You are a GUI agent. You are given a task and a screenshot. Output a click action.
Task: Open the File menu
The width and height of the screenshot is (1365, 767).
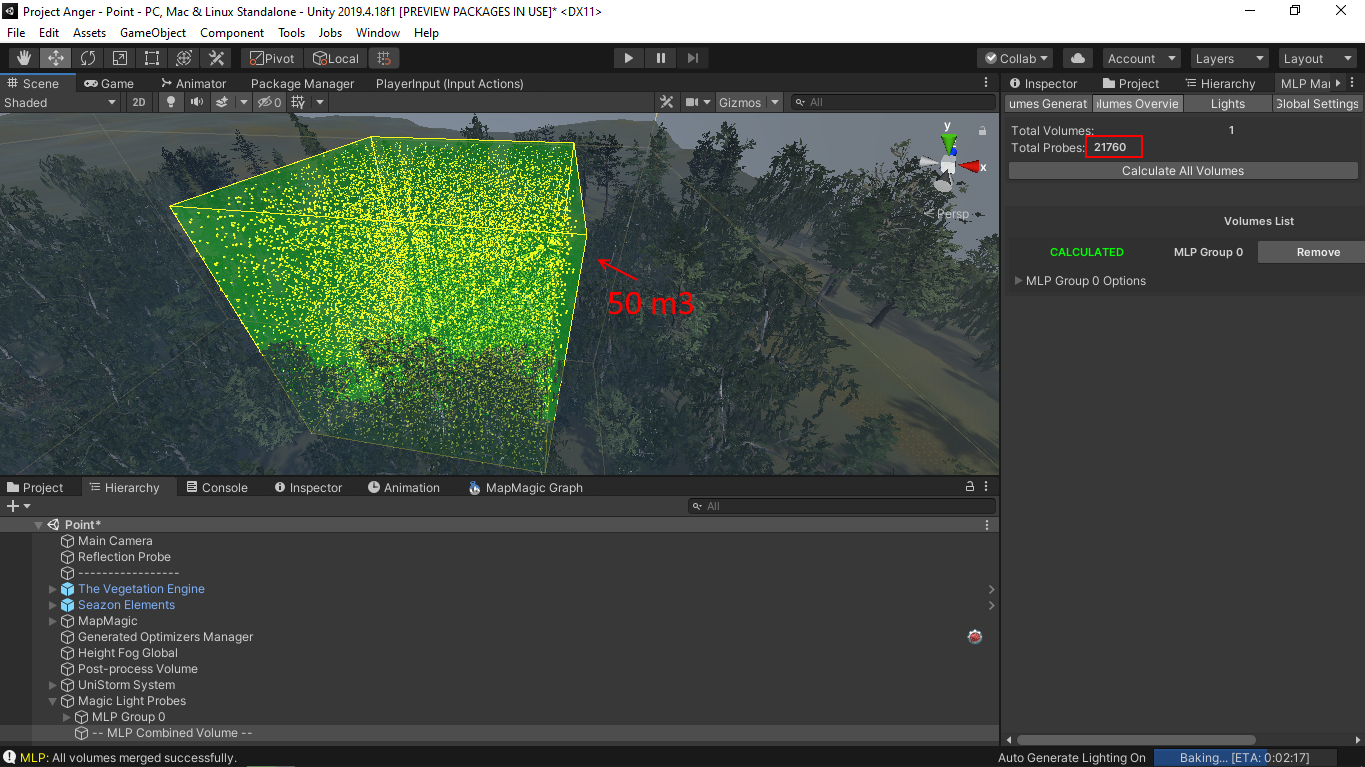tap(16, 32)
